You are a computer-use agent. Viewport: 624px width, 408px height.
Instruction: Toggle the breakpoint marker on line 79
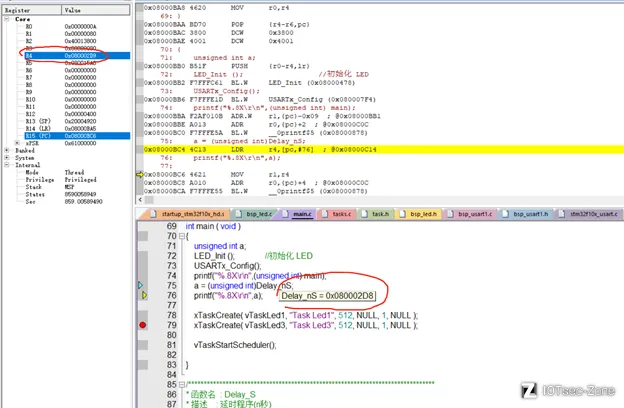click(x=142, y=325)
